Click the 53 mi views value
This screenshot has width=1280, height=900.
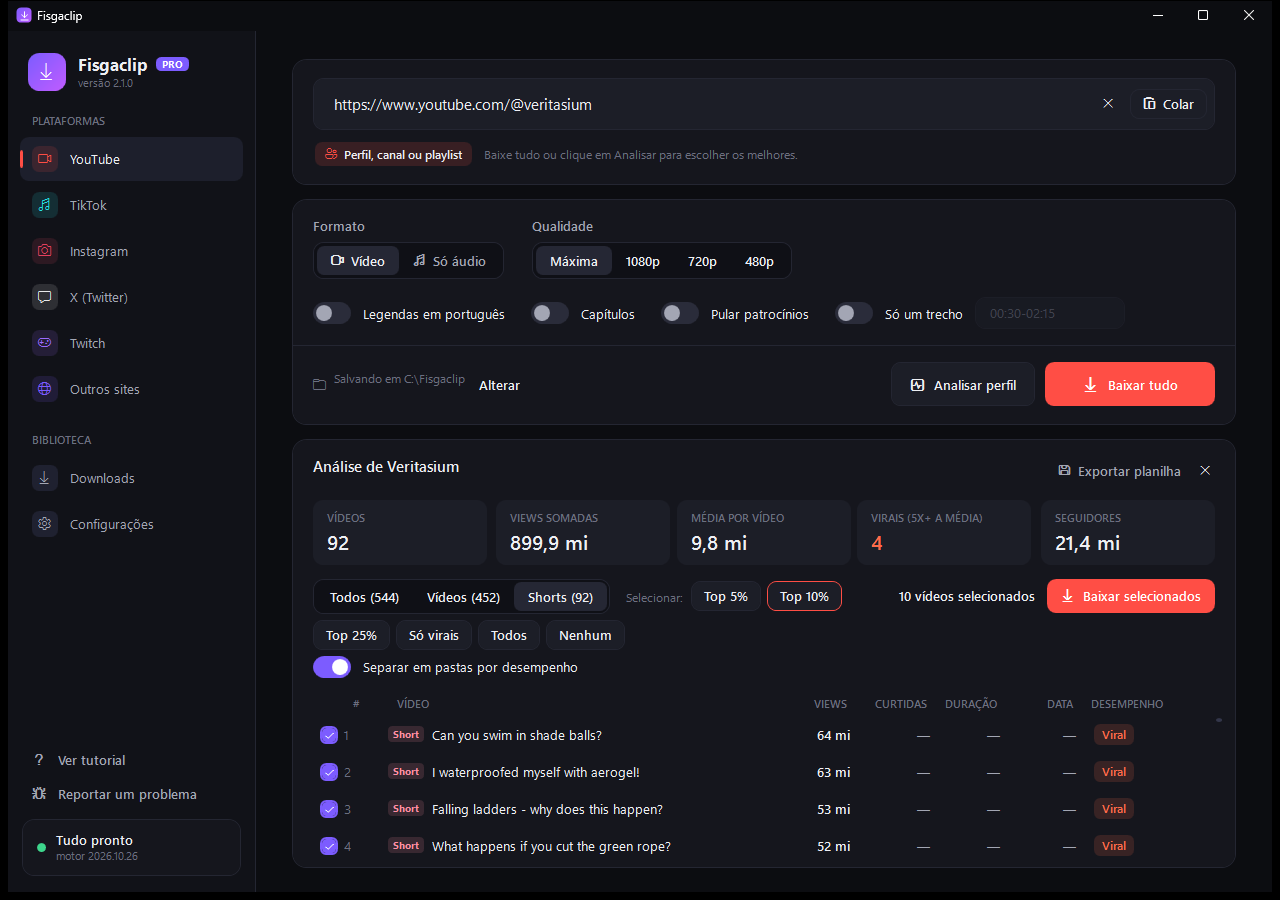[x=834, y=809]
